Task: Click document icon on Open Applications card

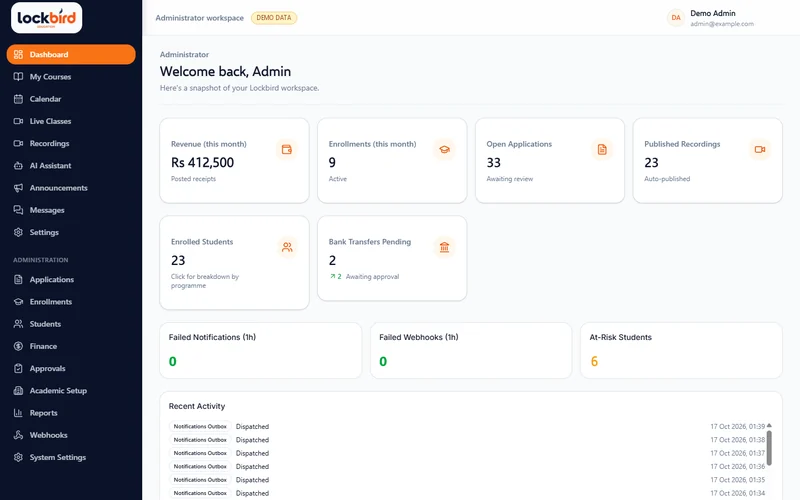Action: [602, 149]
